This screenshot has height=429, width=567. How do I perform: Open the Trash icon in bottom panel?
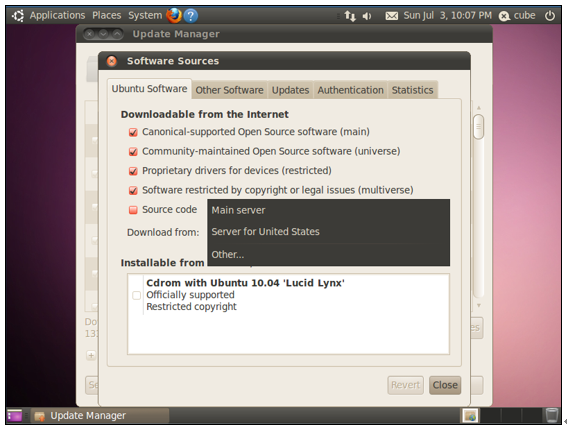[x=552, y=415]
